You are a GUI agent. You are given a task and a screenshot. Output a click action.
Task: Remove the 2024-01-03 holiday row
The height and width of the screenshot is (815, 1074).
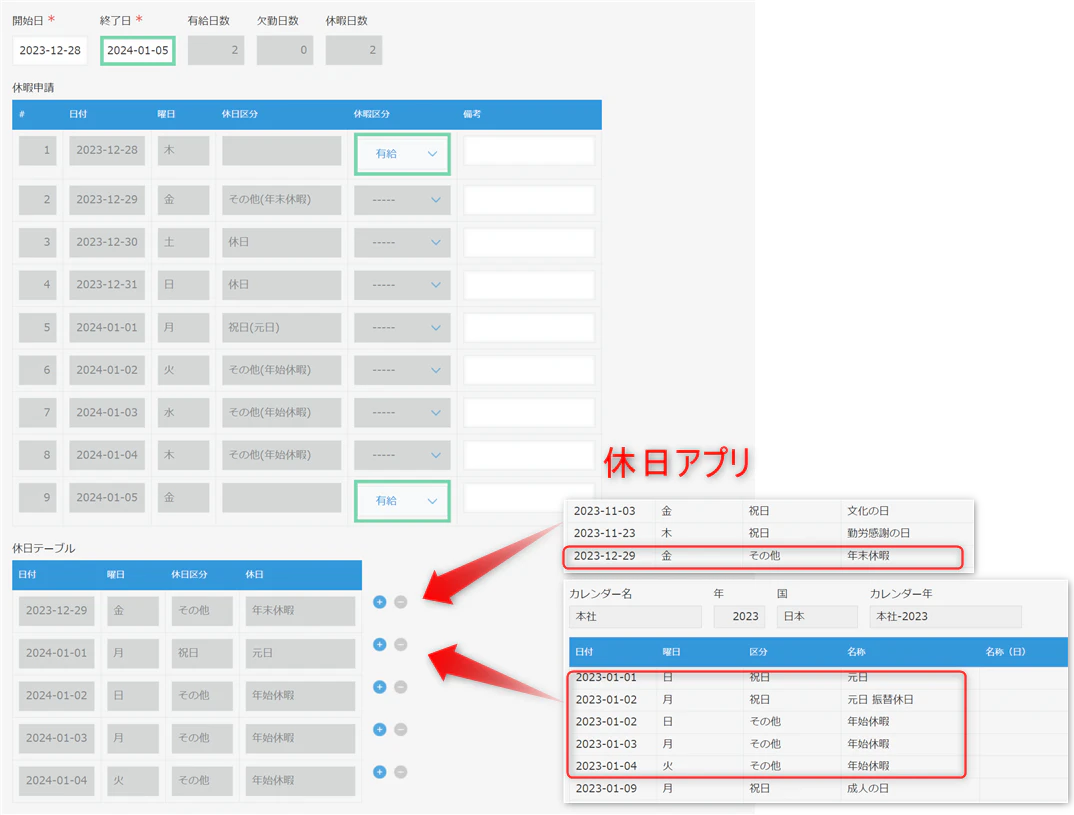(401, 729)
